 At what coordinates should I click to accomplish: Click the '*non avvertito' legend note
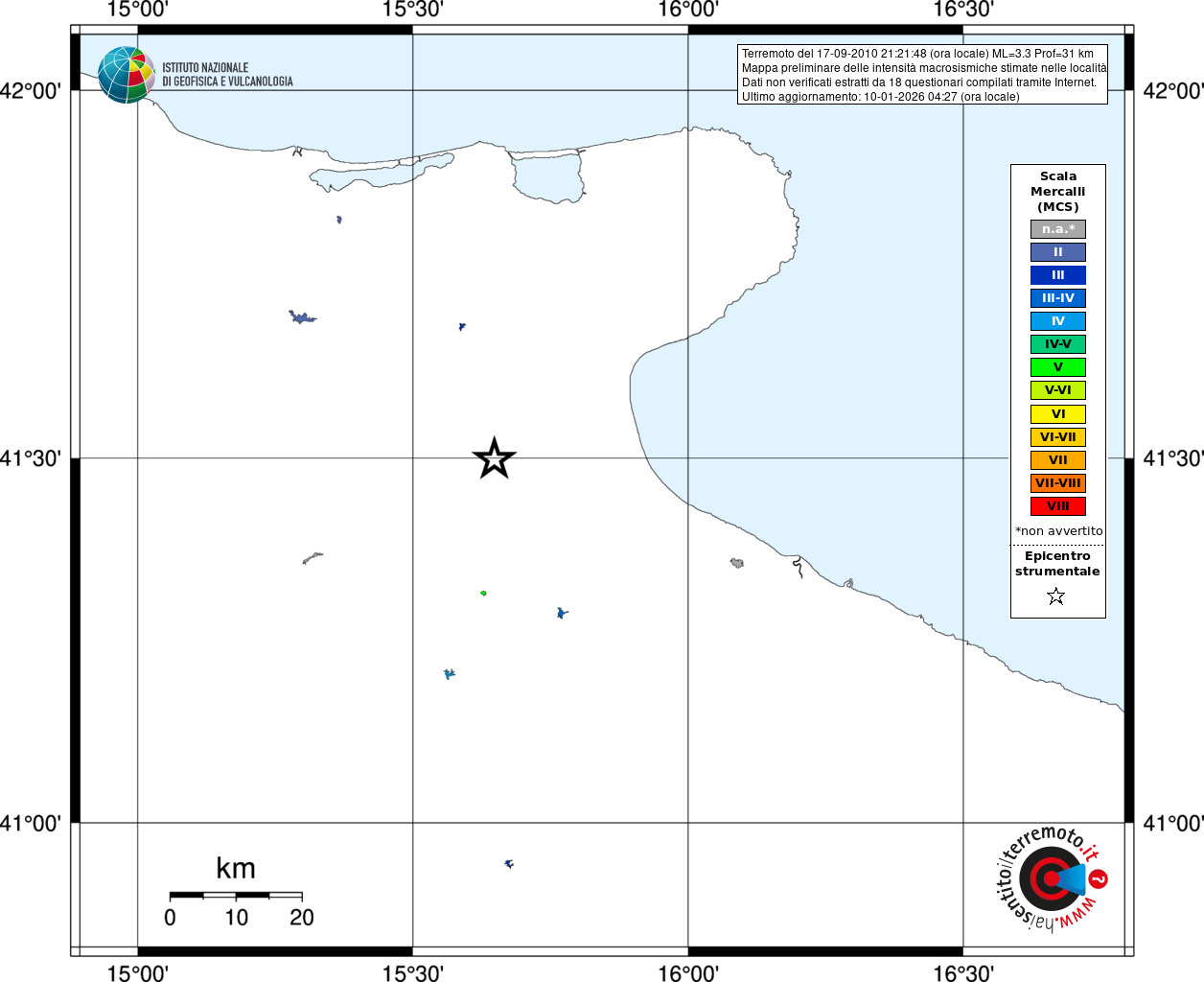[1059, 531]
